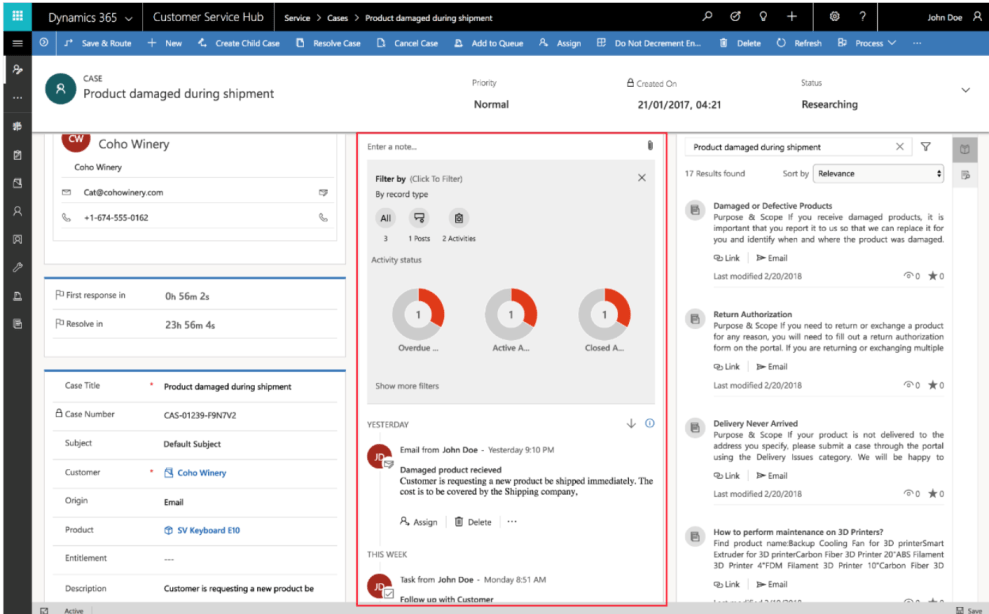
Task: Click Save & Route command
Action: click(x=98, y=43)
